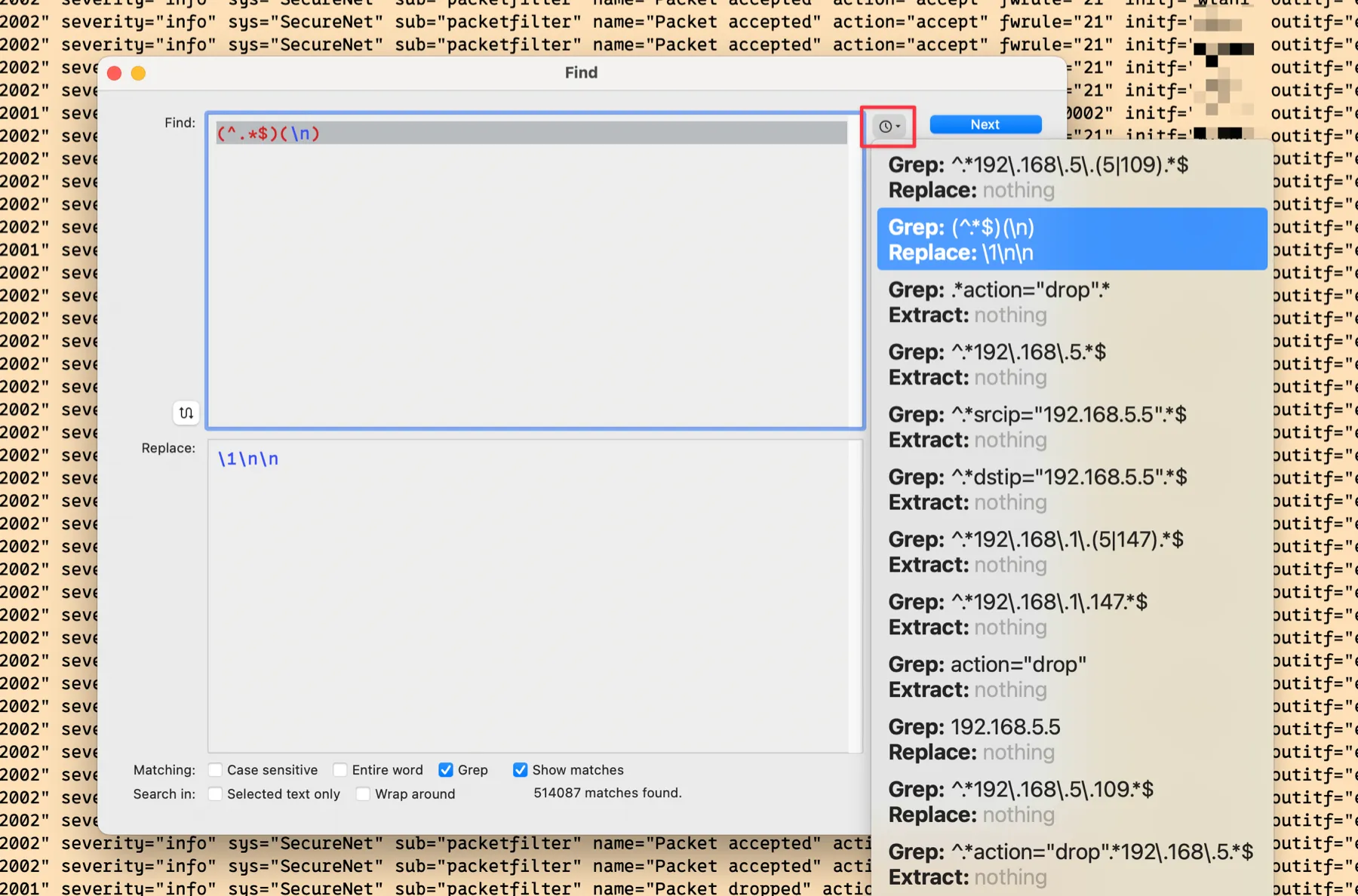The width and height of the screenshot is (1358, 896).
Task: Select the 192.168.5.5 grep history entry
Action: (1071, 739)
